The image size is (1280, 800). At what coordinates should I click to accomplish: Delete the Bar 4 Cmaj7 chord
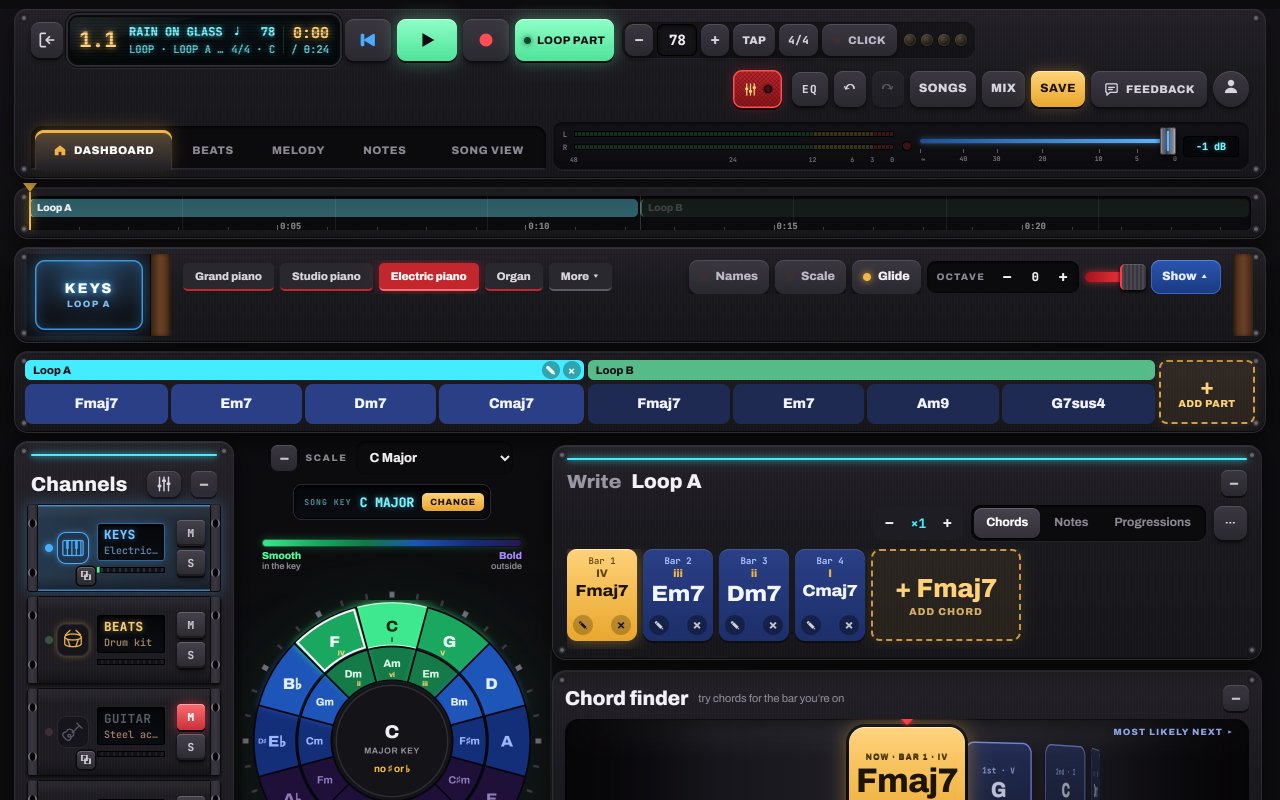(x=849, y=625)
